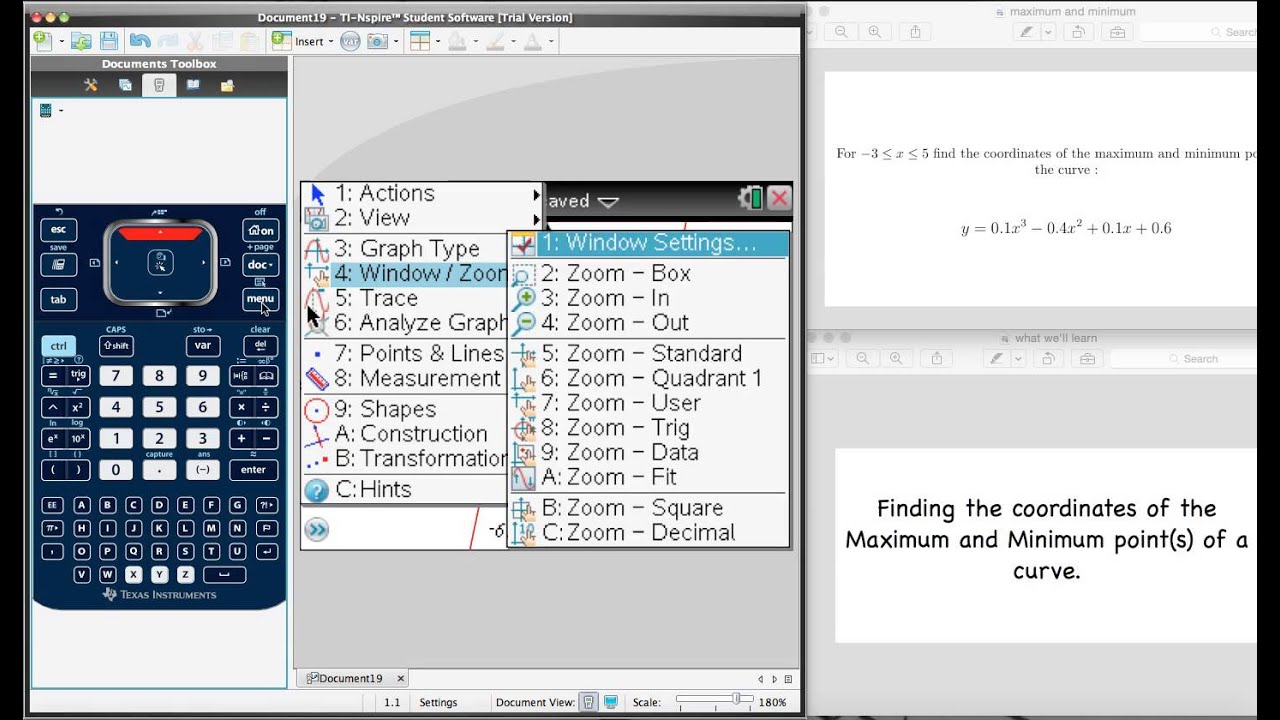Click the Open document folder icon

(x=81, y=41)
